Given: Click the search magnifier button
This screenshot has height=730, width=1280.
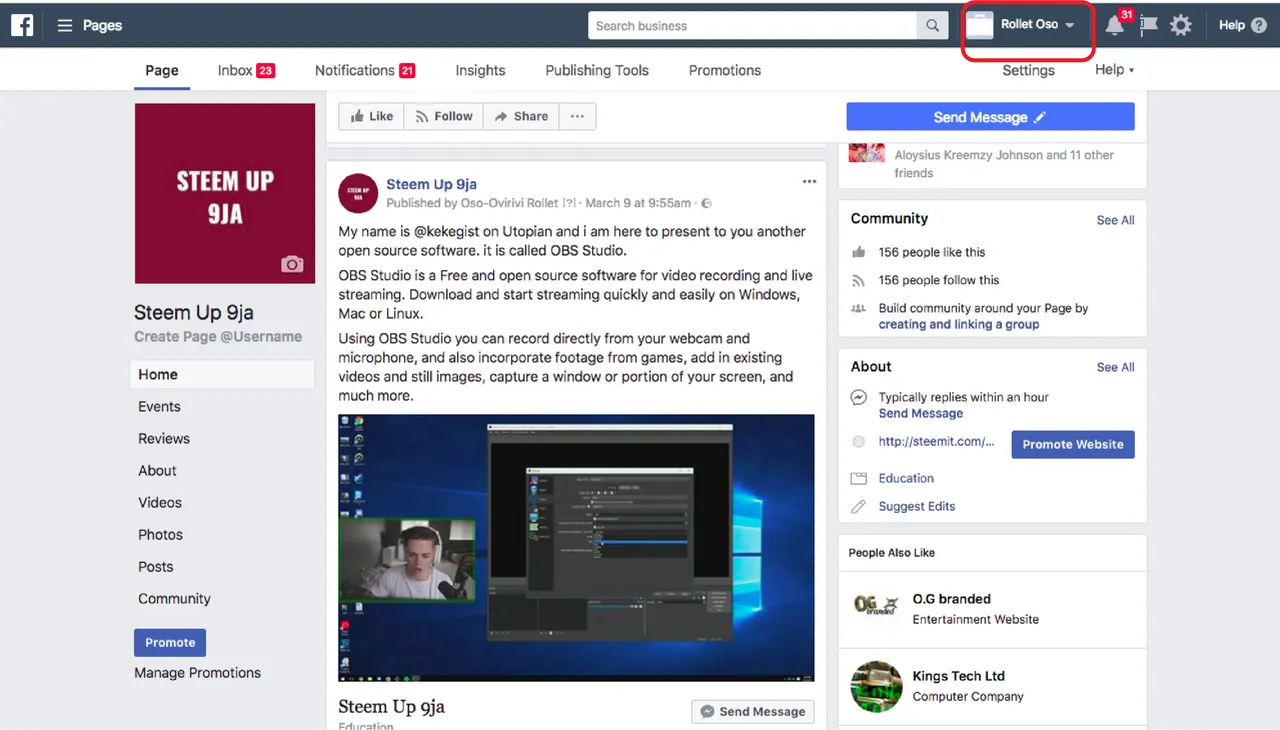Looking at the screenshot, I should click(x=932, y=26).
